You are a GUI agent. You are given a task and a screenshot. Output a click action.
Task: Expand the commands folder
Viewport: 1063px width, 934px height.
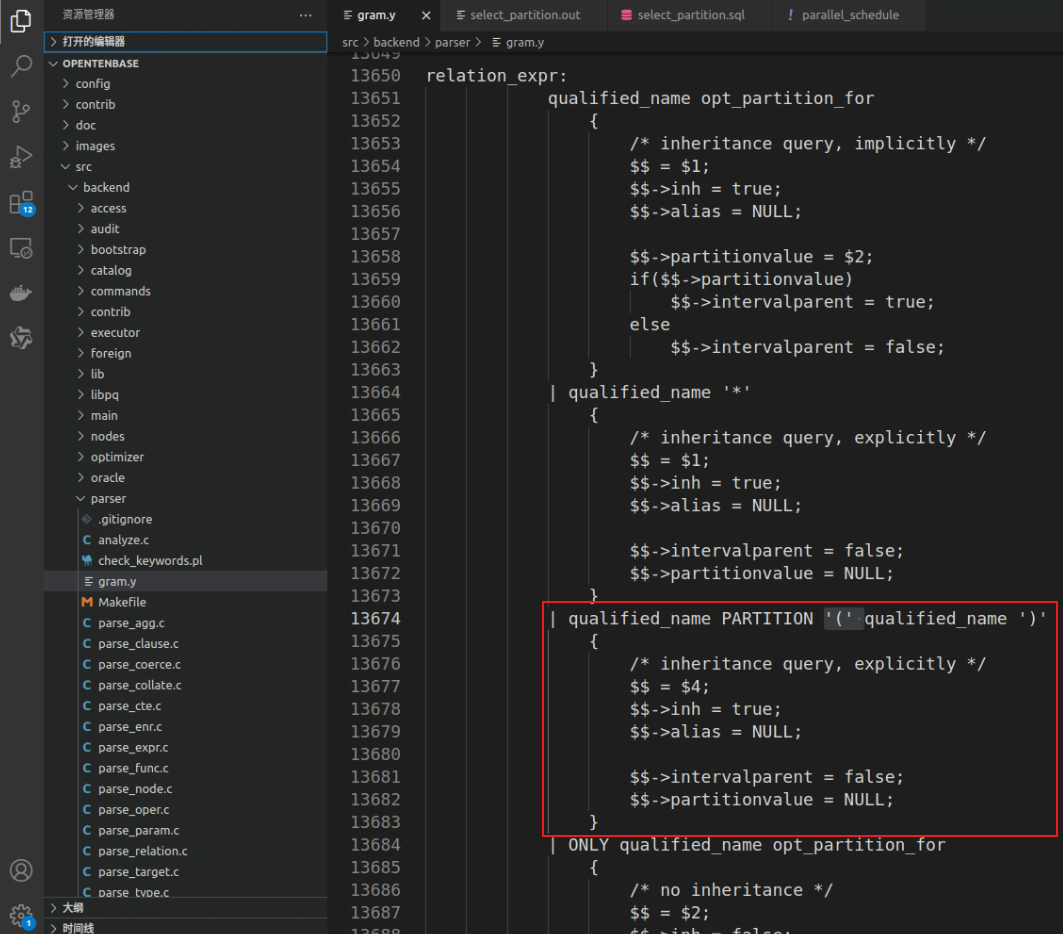(186, 291)
